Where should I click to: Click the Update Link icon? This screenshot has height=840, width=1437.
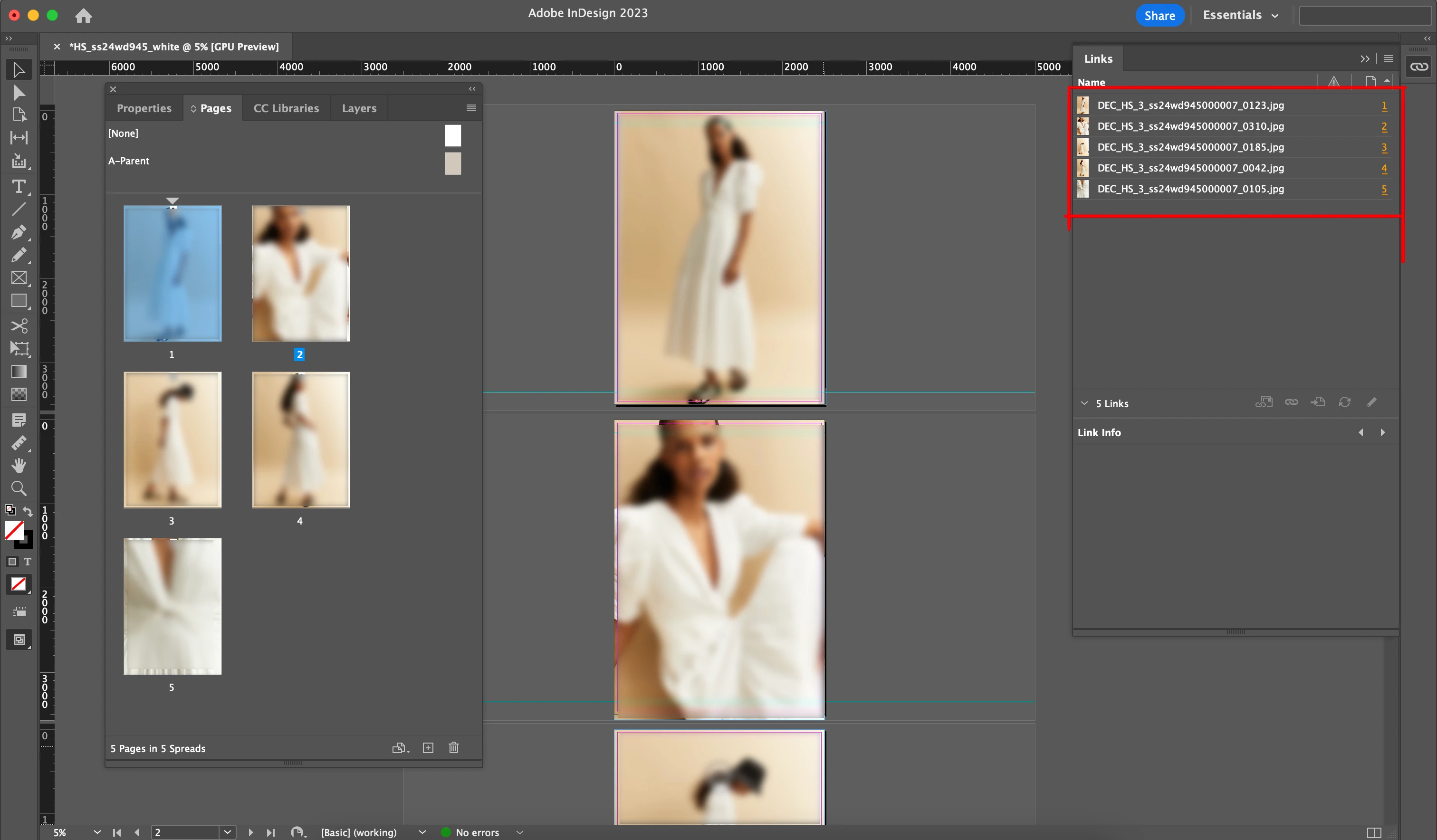tap(1344, 402)
